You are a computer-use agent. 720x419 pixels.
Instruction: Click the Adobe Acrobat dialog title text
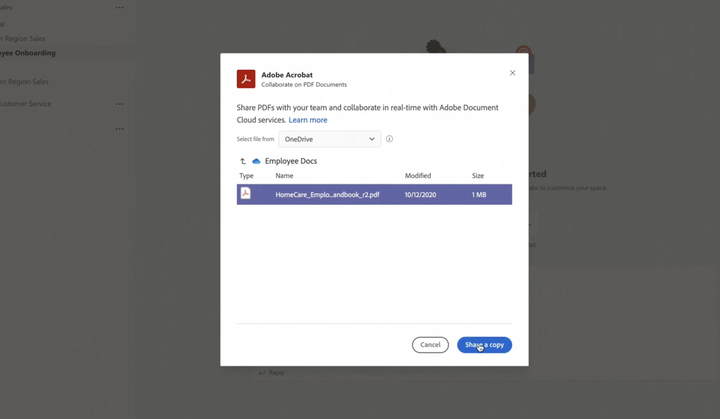287,75
